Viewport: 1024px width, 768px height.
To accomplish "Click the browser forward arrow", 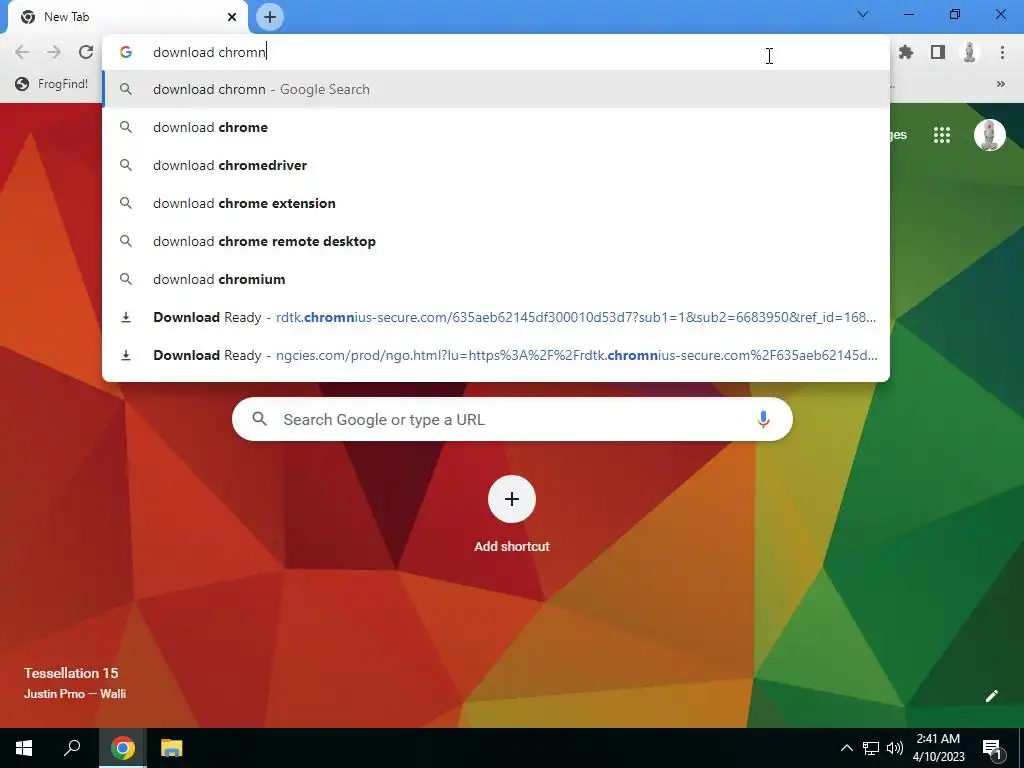I will pos(54,52).
